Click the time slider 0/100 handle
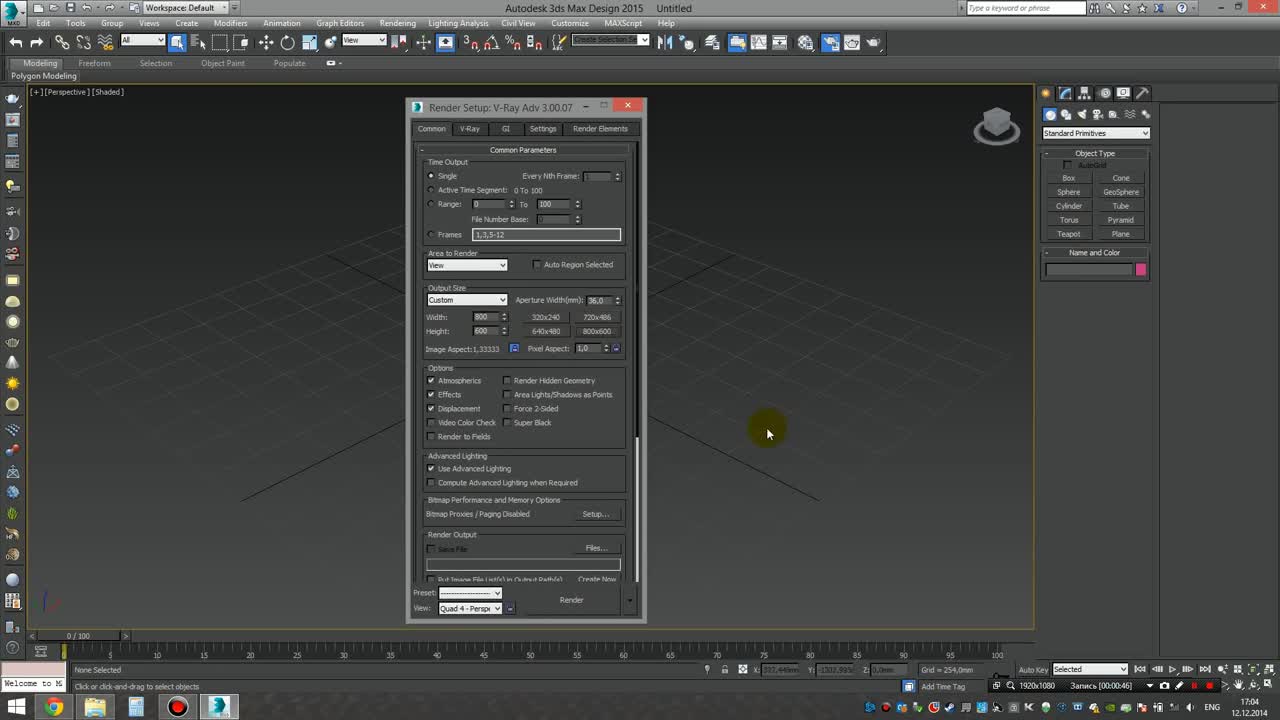The height and width of the screenshot is (720, 1280). (x=78, y=636)
